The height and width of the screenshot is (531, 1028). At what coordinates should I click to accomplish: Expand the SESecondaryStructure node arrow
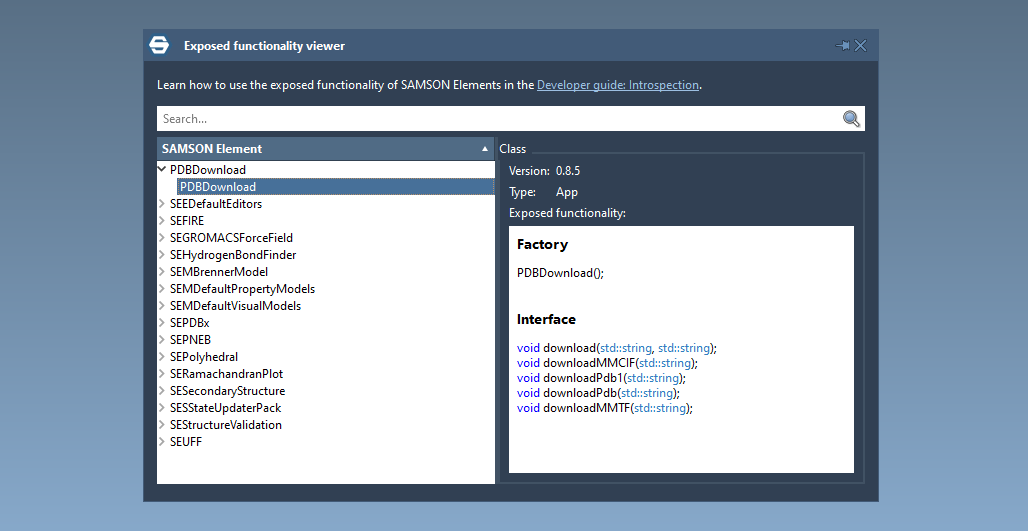coord(162,391)
